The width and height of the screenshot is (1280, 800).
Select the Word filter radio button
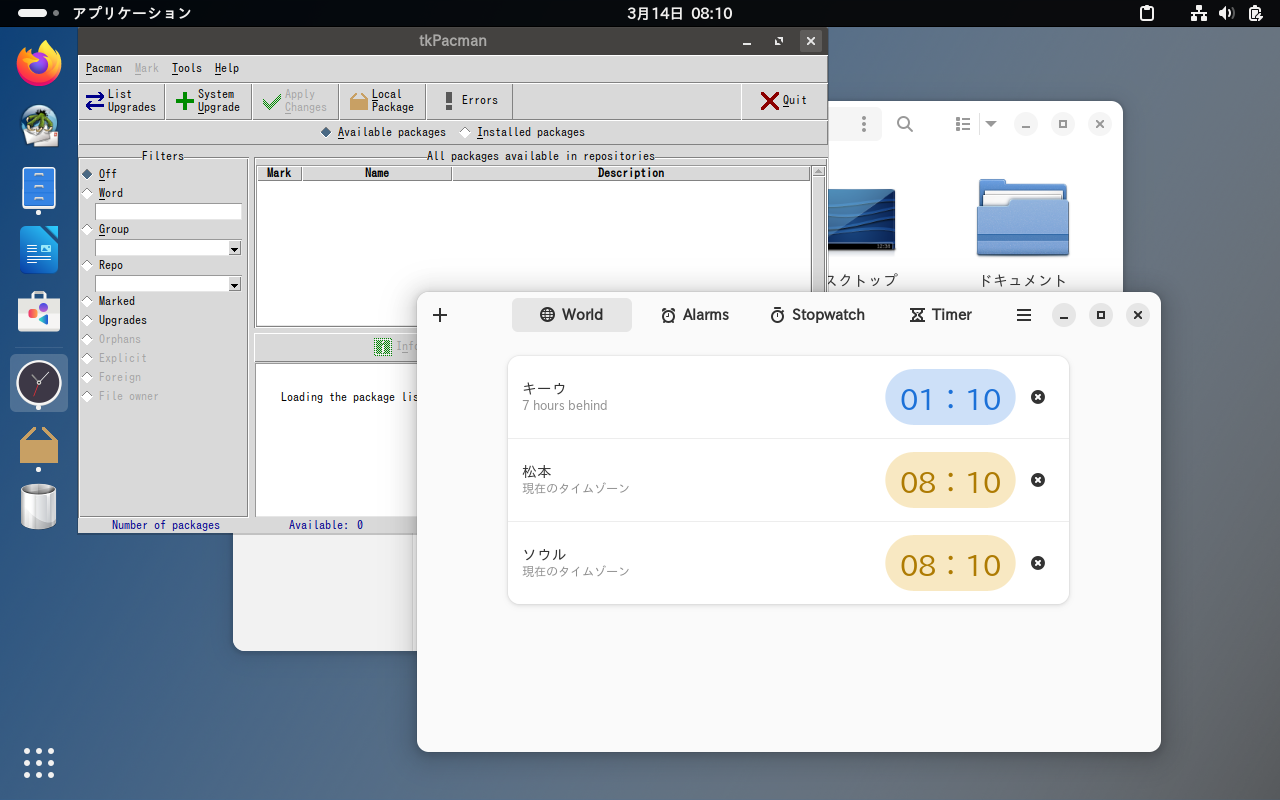tap(103, 193)
